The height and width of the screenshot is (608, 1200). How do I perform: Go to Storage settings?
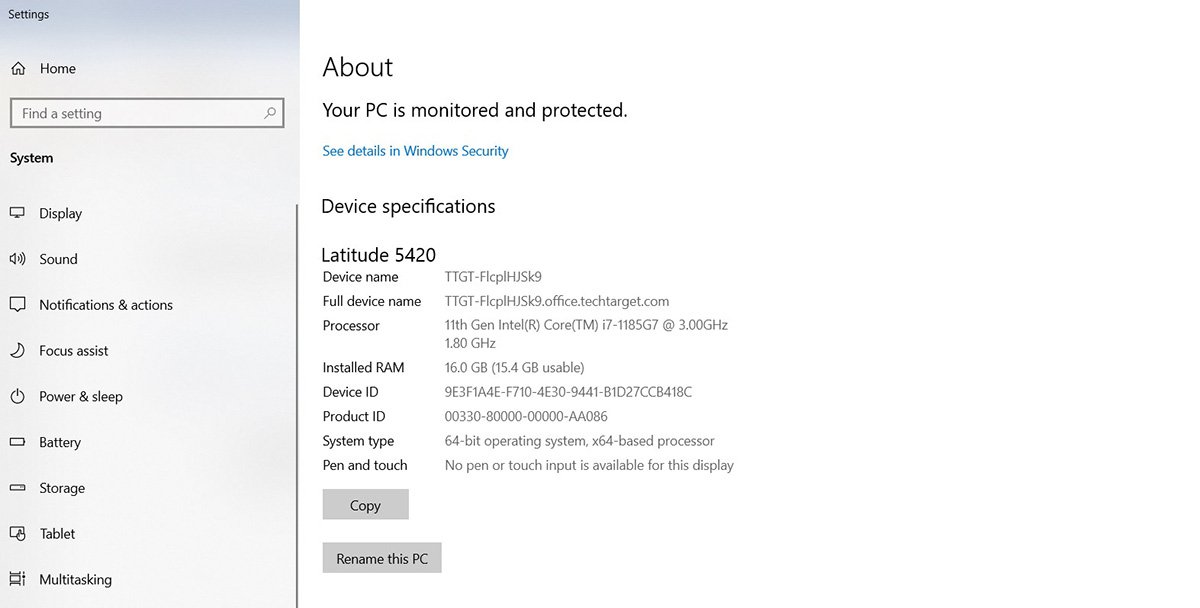62,488
